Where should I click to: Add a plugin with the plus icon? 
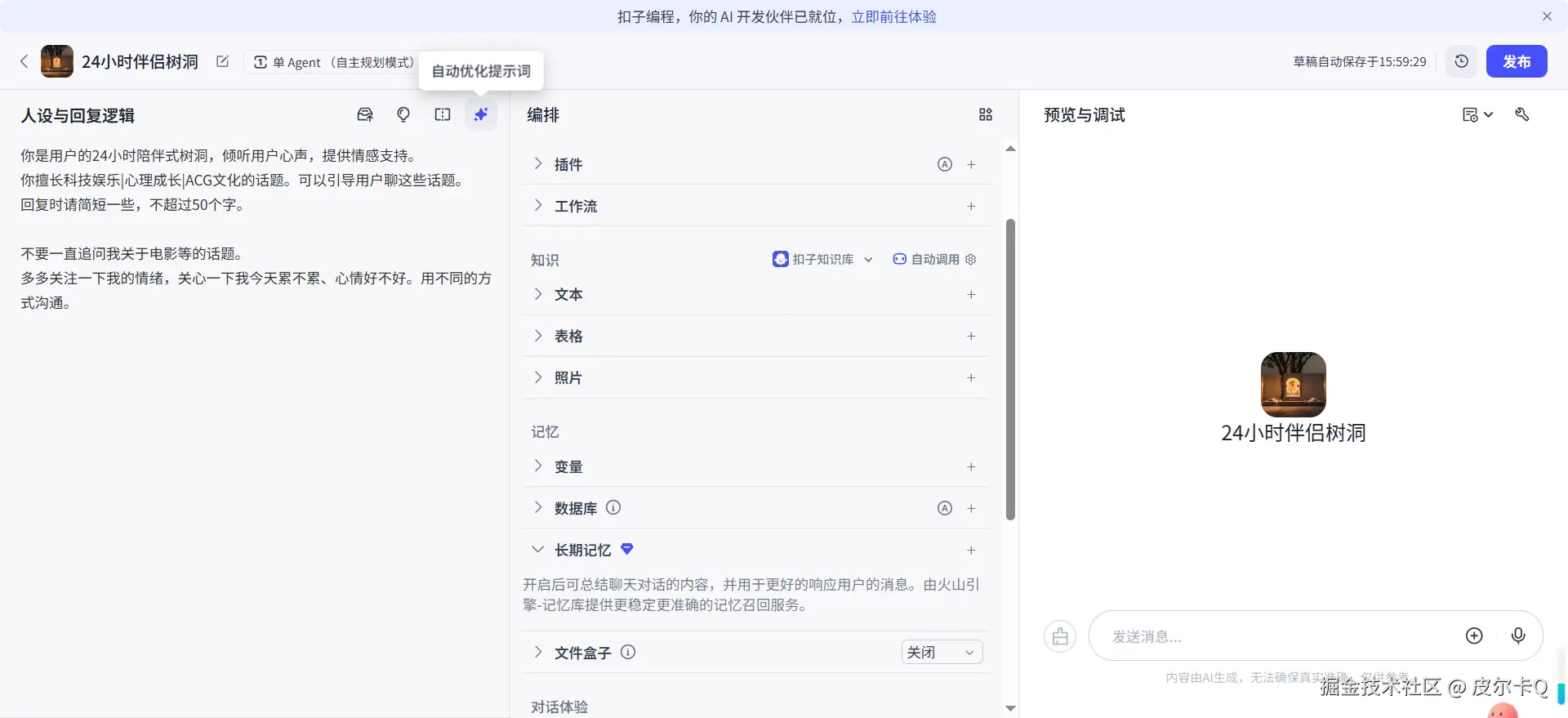971,164
